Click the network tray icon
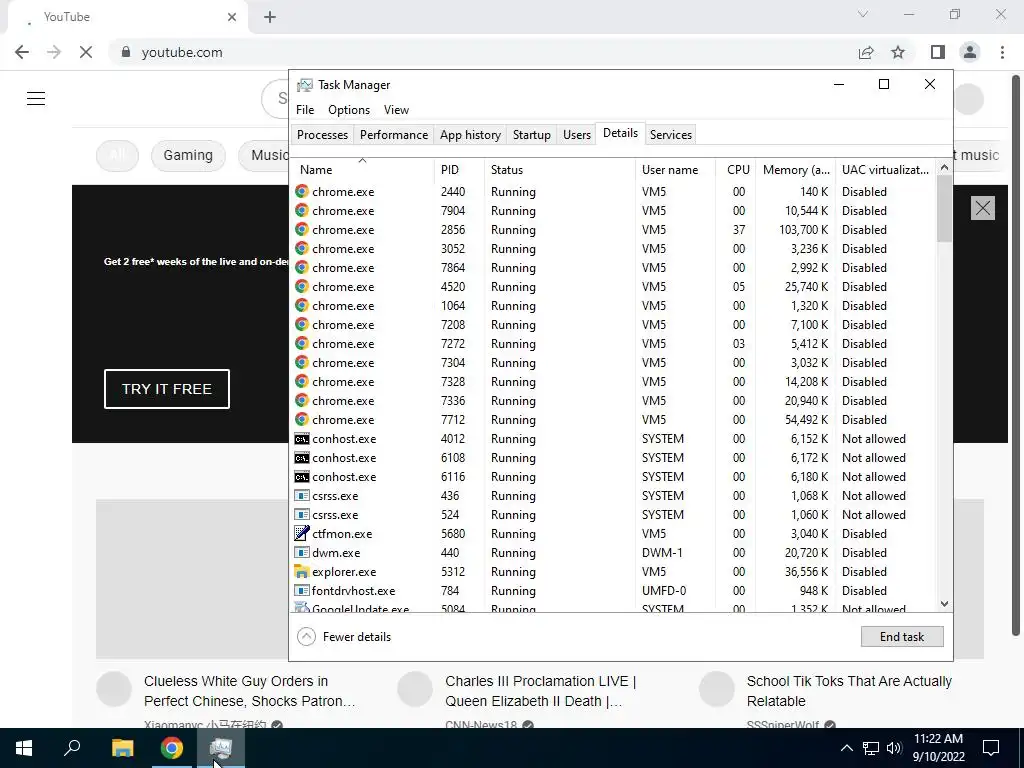Screen dimensions: 1024x768 click(x=871, y=748)
